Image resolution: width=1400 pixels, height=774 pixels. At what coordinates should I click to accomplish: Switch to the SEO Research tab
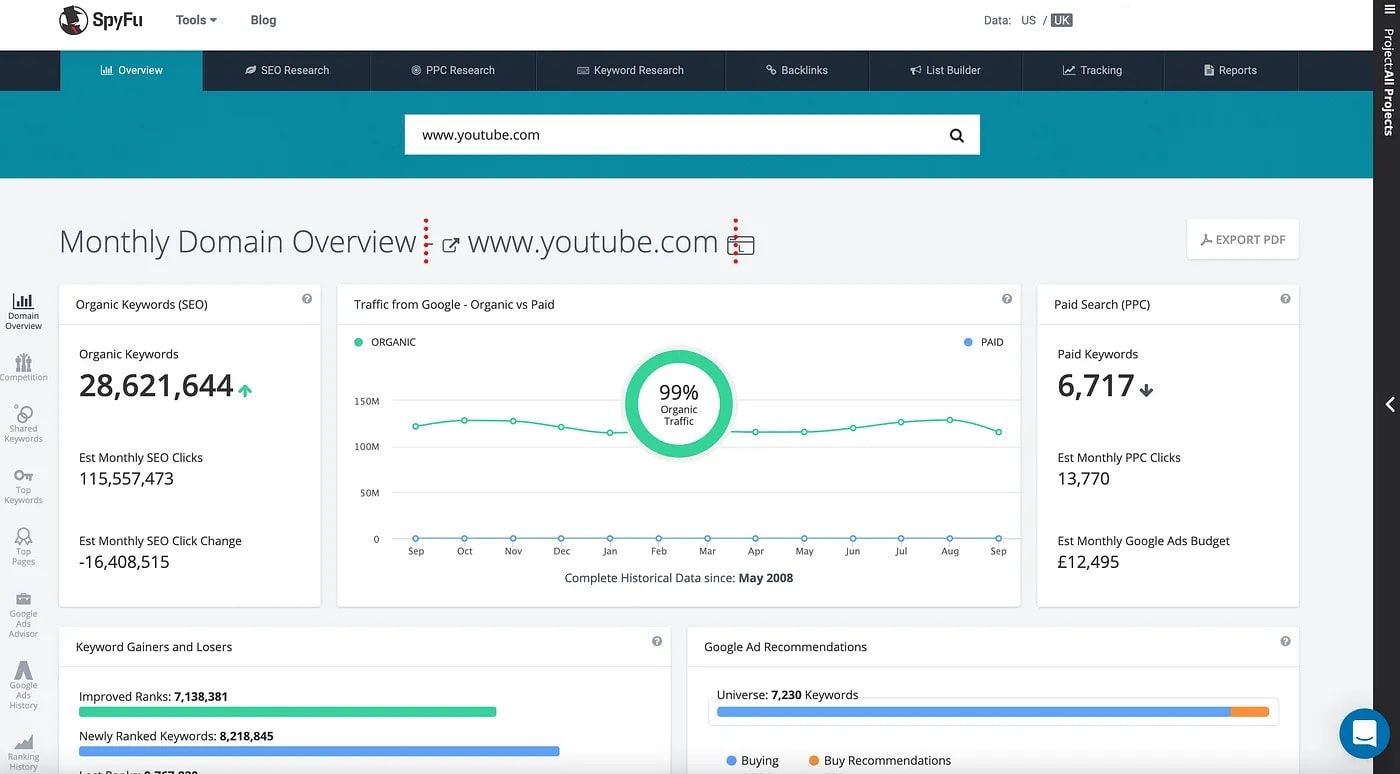[x=286, y=71]
